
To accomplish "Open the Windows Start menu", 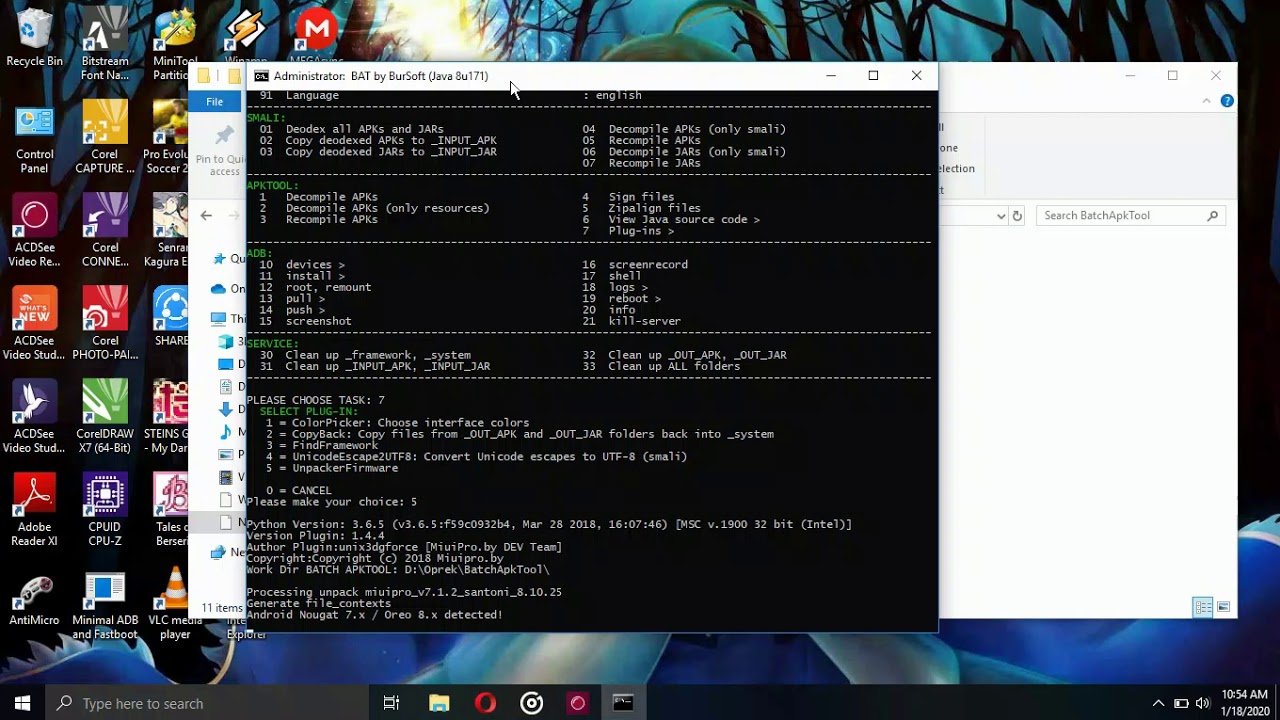I will 22,703.
